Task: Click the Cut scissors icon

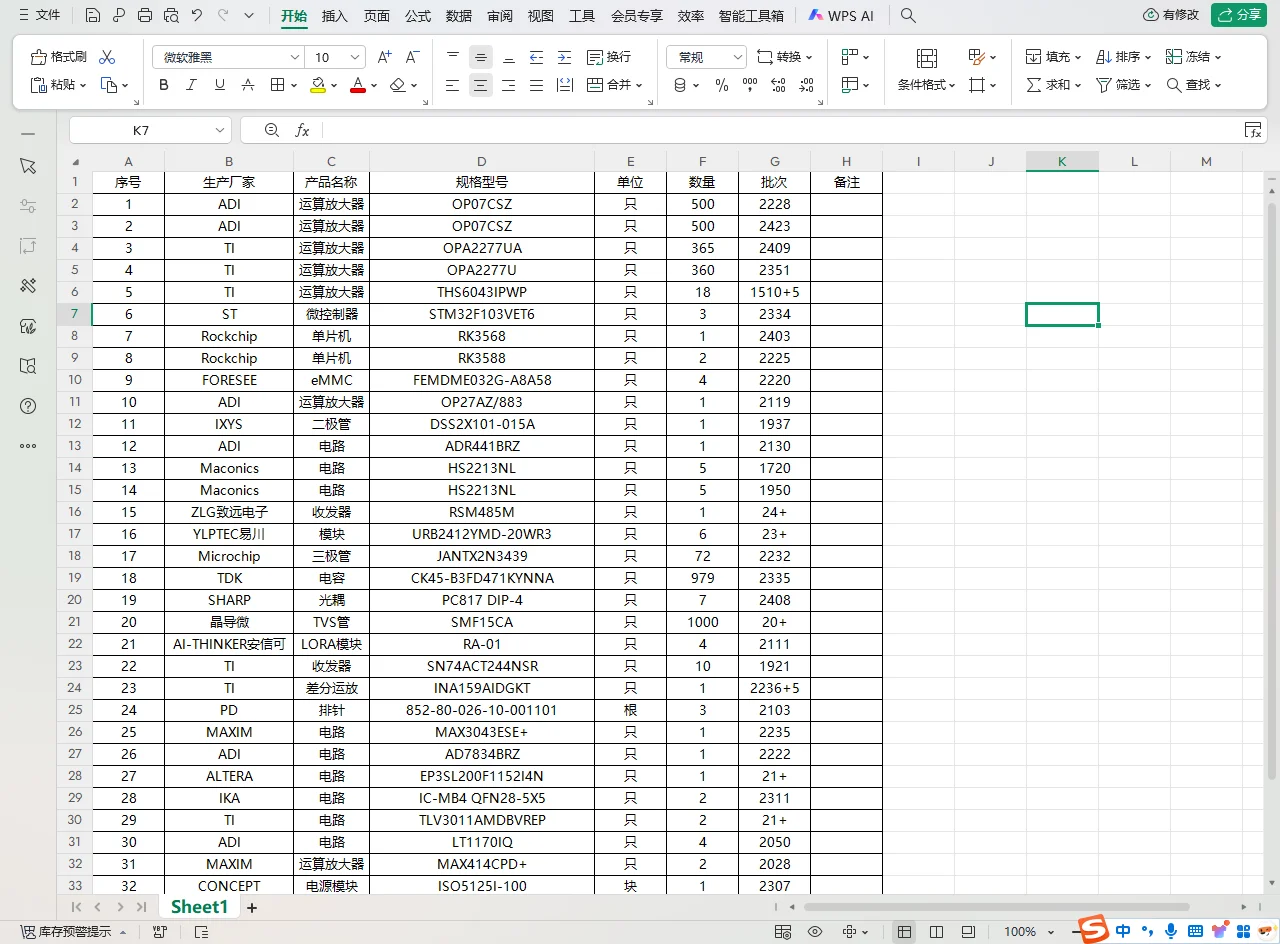Action: [x=108, y=57]
